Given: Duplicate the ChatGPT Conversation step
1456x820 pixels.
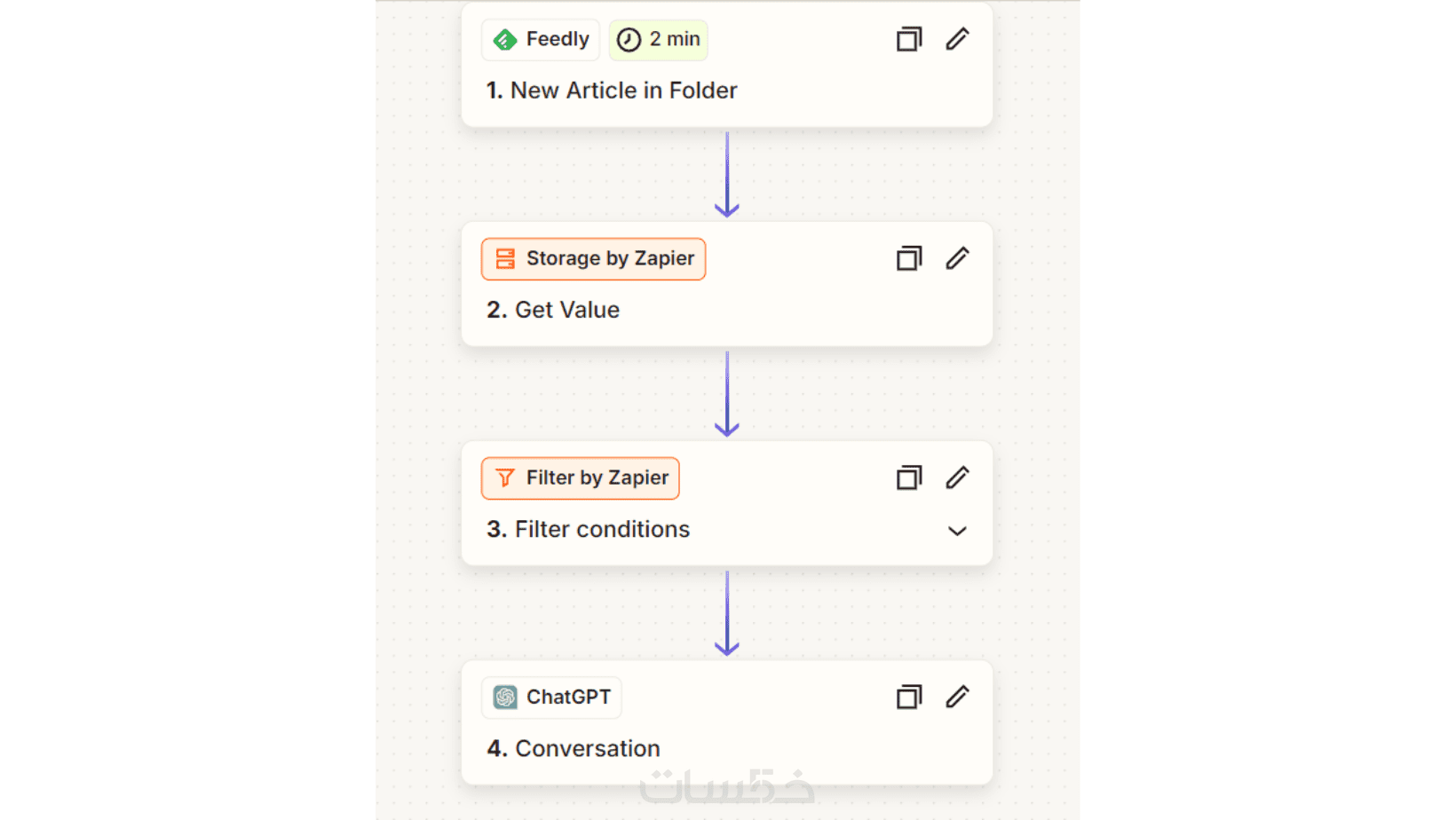Looking at the screenshot, I should (908, 698).
